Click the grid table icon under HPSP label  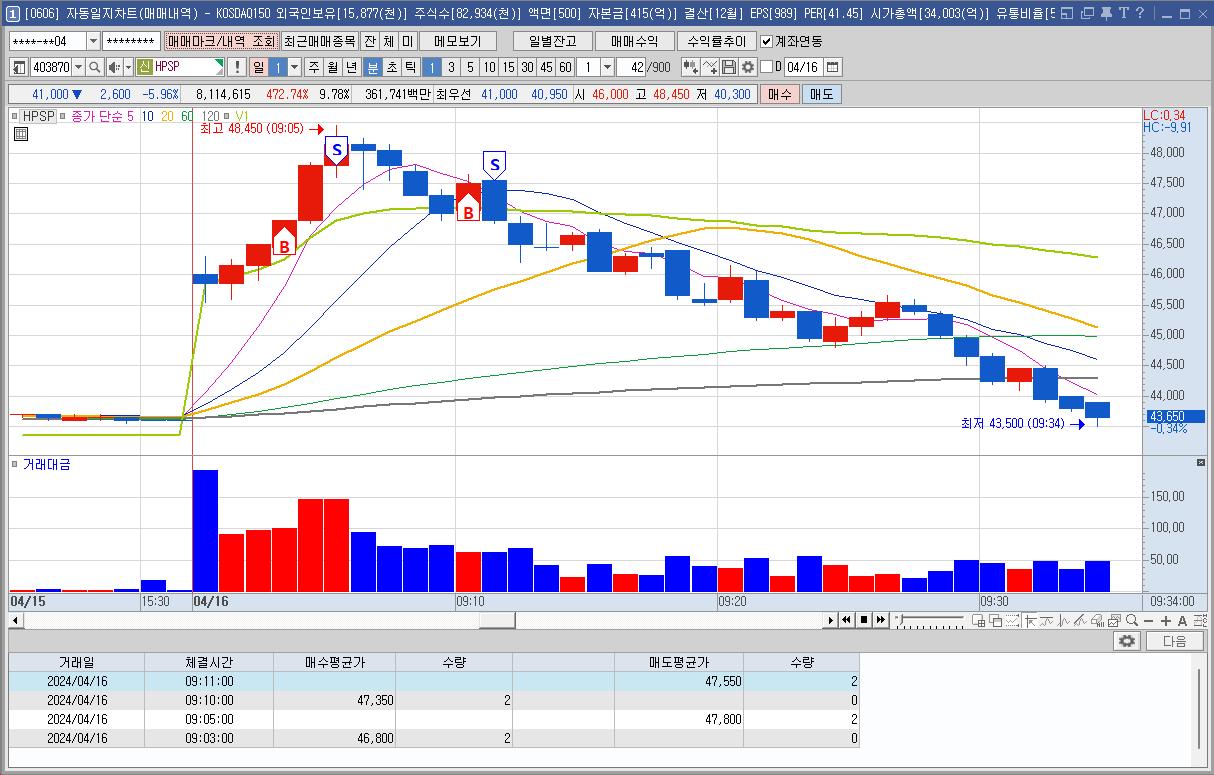(x=20, y=133)
